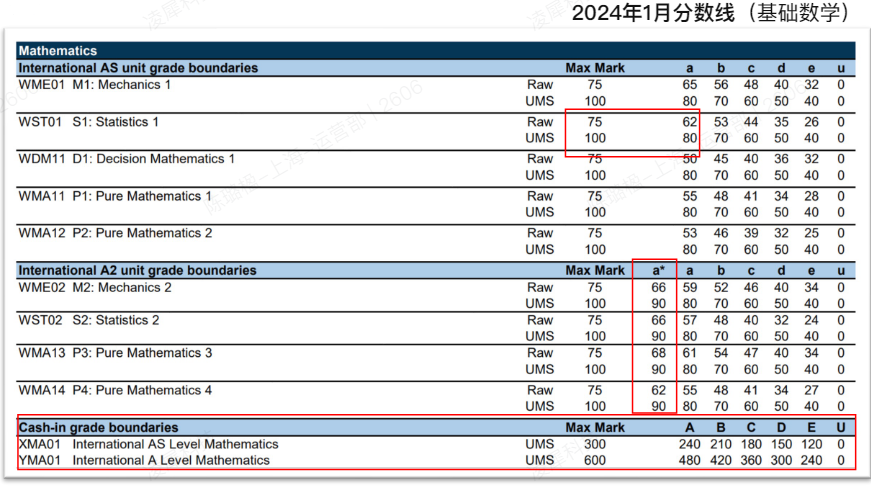Click WMA11 P1: Pure Mathematics 1 label

pyautogui.click(x=115, y=196)
